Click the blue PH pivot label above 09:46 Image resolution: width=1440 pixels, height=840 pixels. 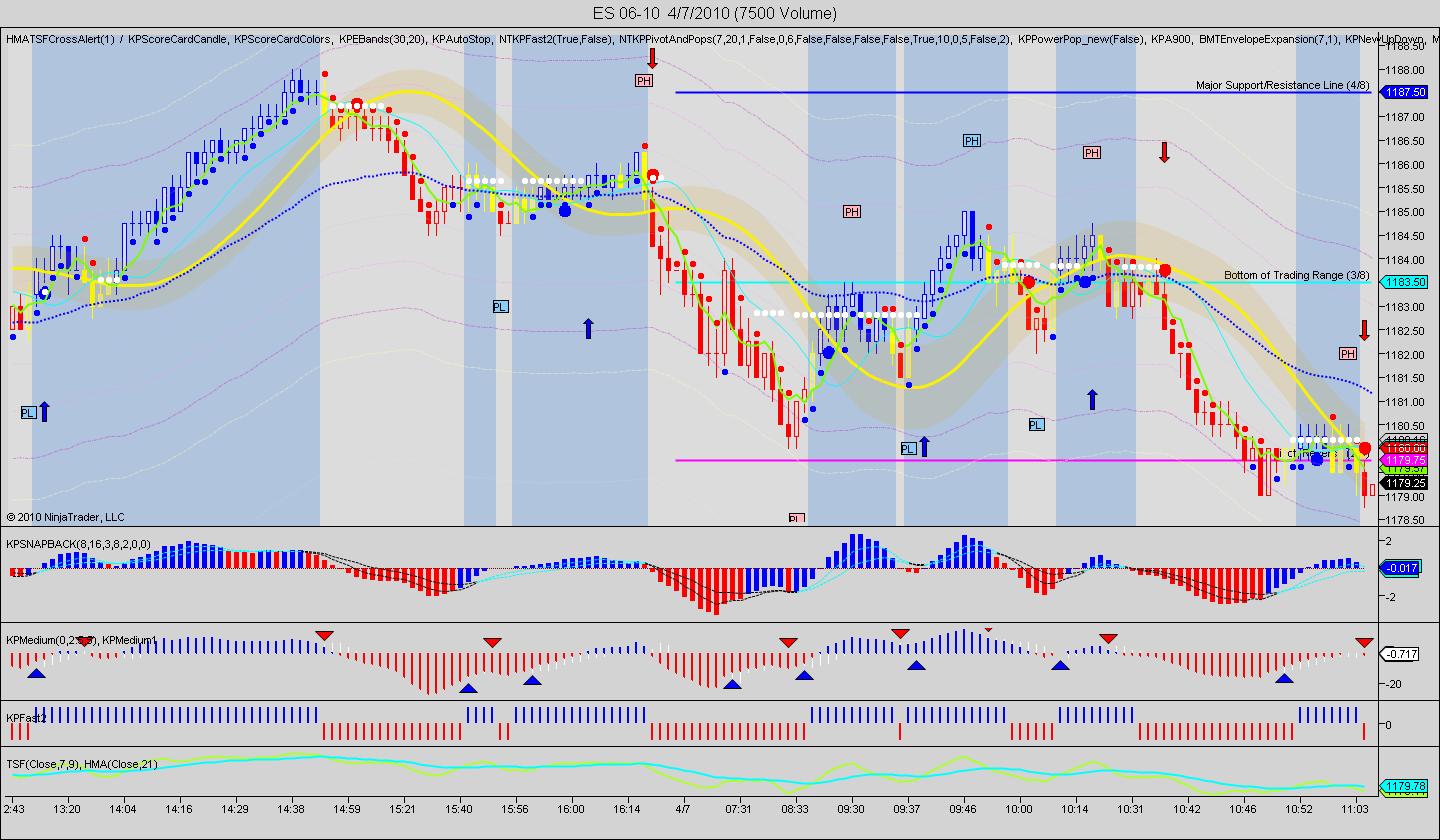point(972,141)
